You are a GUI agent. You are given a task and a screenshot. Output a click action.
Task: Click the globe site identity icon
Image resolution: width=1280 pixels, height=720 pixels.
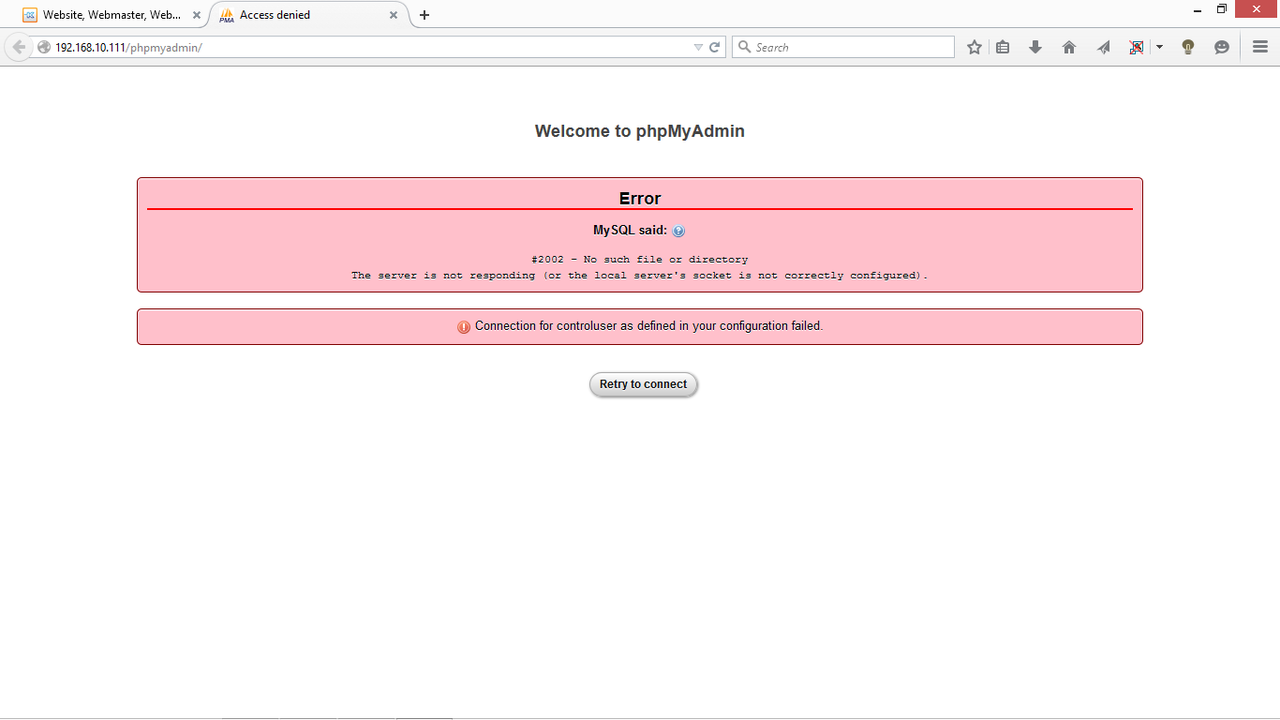click(44, 47)
